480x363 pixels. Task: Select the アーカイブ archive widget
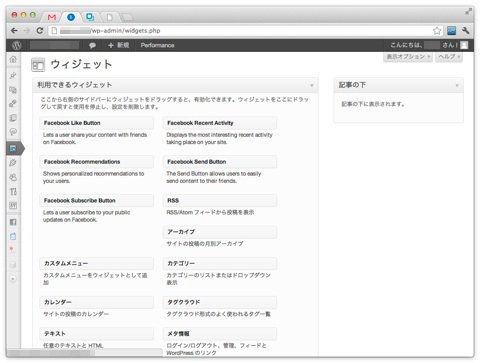220,232
